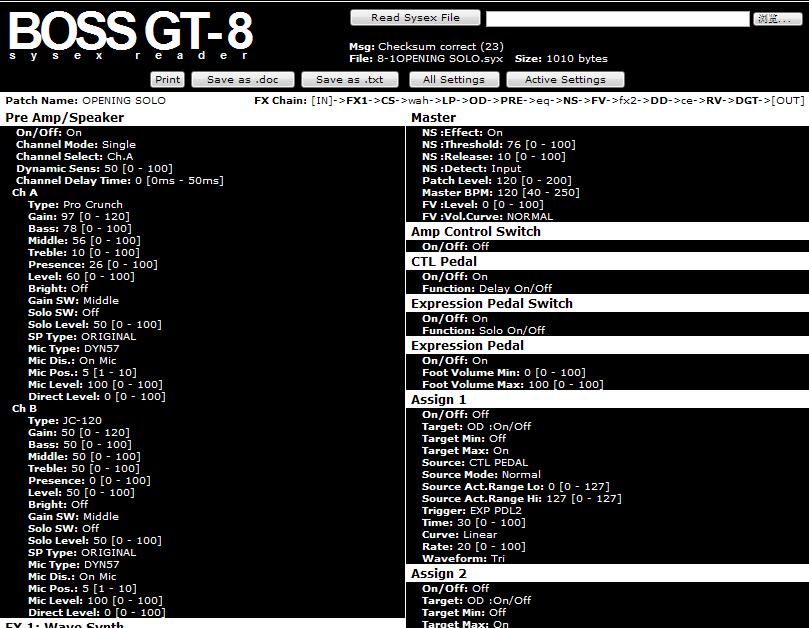Click the 'Expression Pedal Switch' section heading

click(x=492, y=303)
